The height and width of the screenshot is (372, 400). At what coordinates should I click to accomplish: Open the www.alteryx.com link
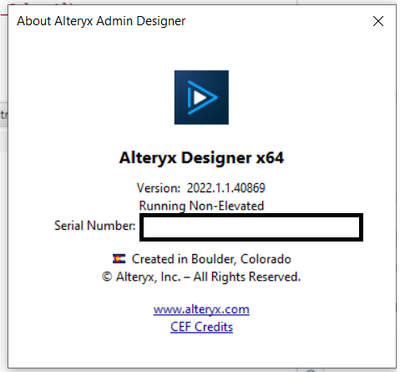pos(201,309)
